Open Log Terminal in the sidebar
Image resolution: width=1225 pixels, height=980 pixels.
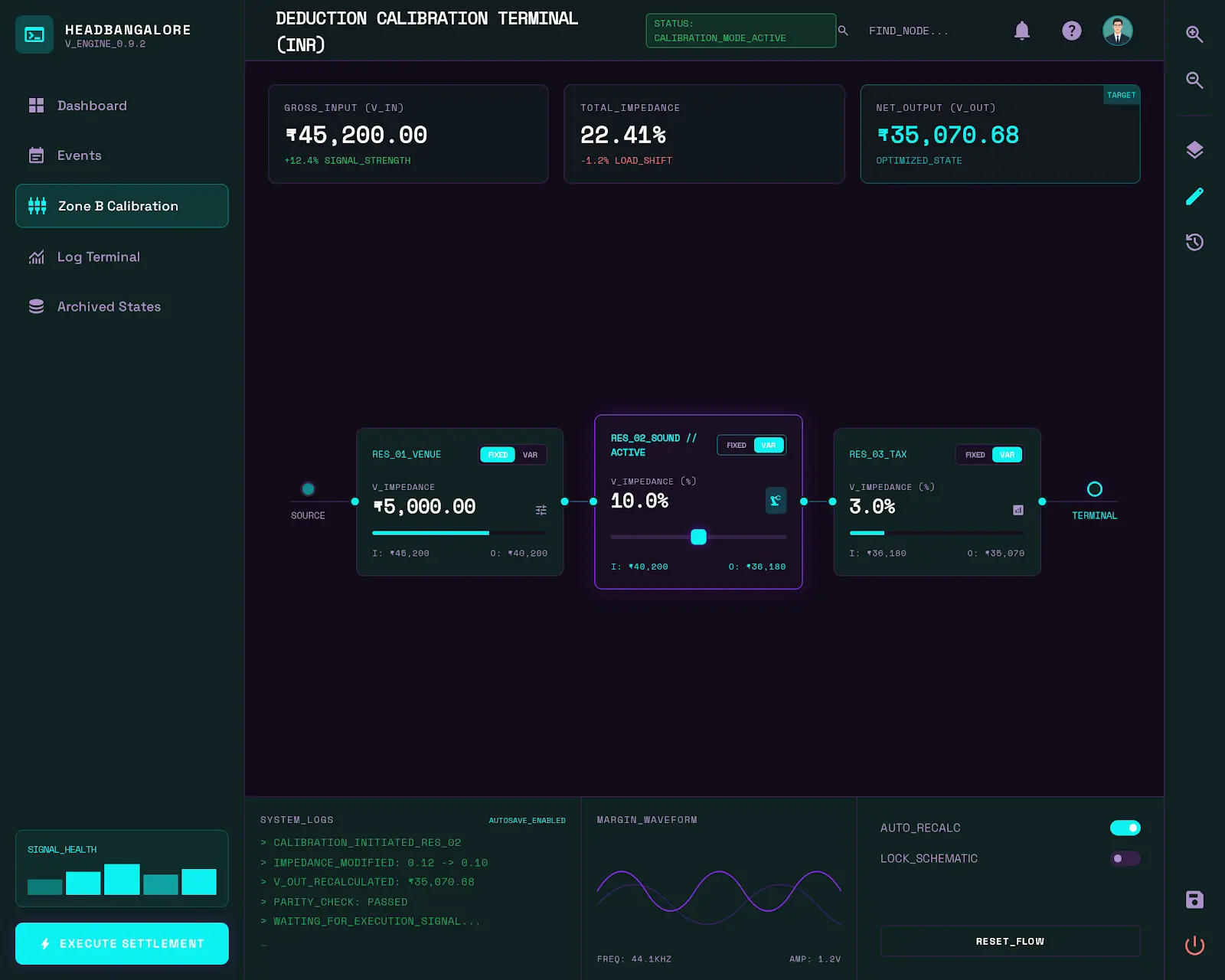click(x=99, y=257)
